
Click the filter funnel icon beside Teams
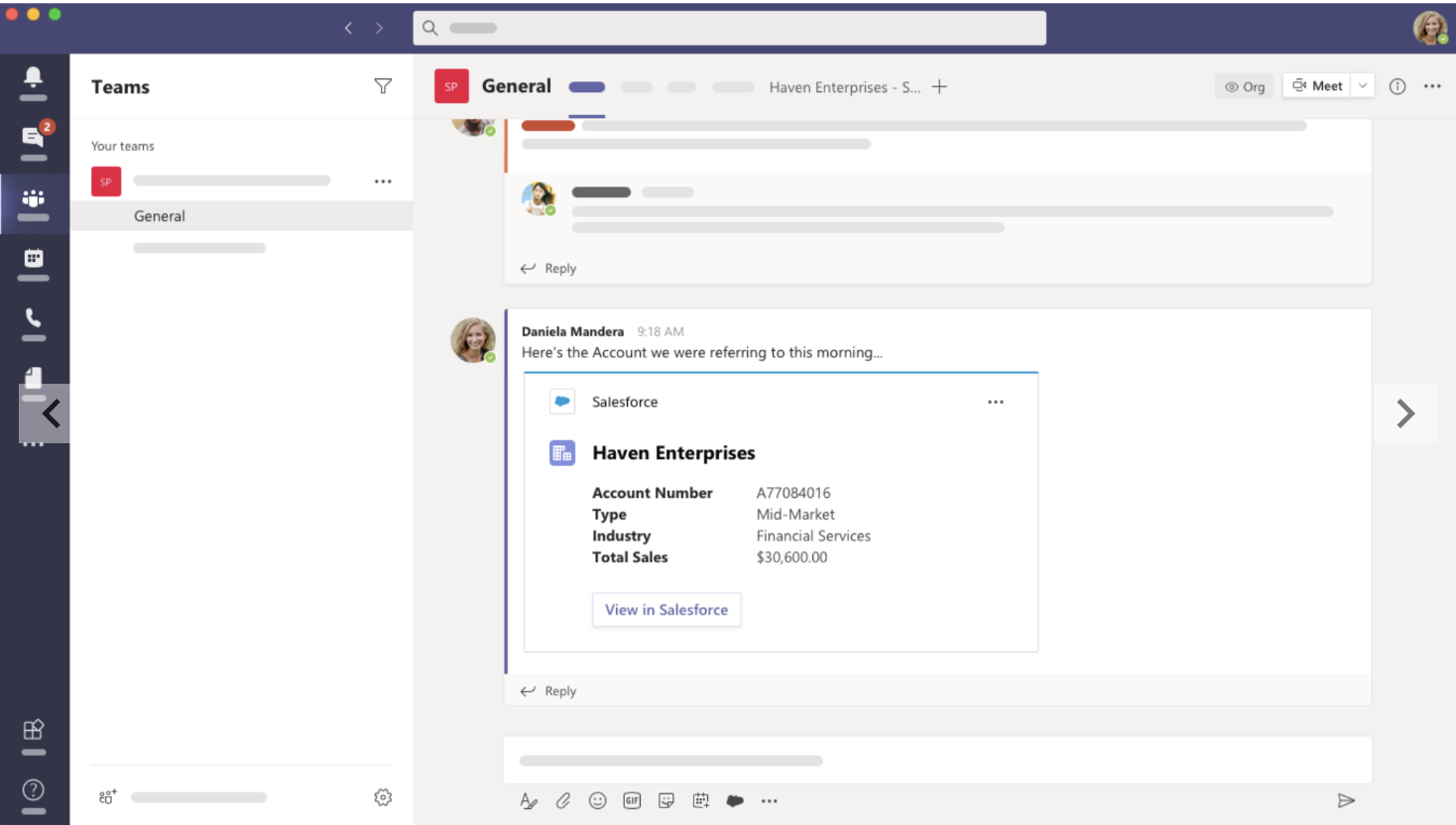point(383,86)
